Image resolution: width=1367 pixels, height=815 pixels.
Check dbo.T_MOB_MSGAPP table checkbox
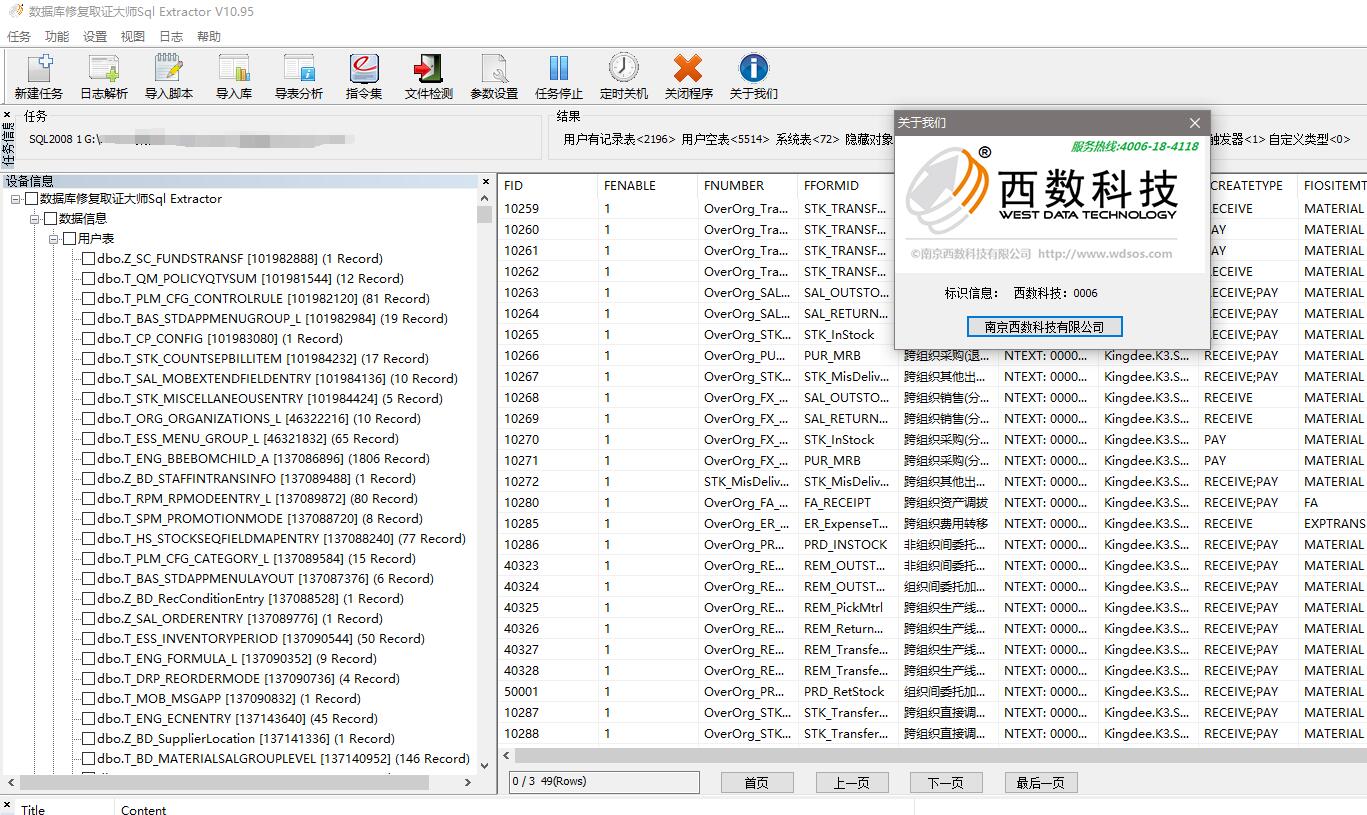pos(88,699)
